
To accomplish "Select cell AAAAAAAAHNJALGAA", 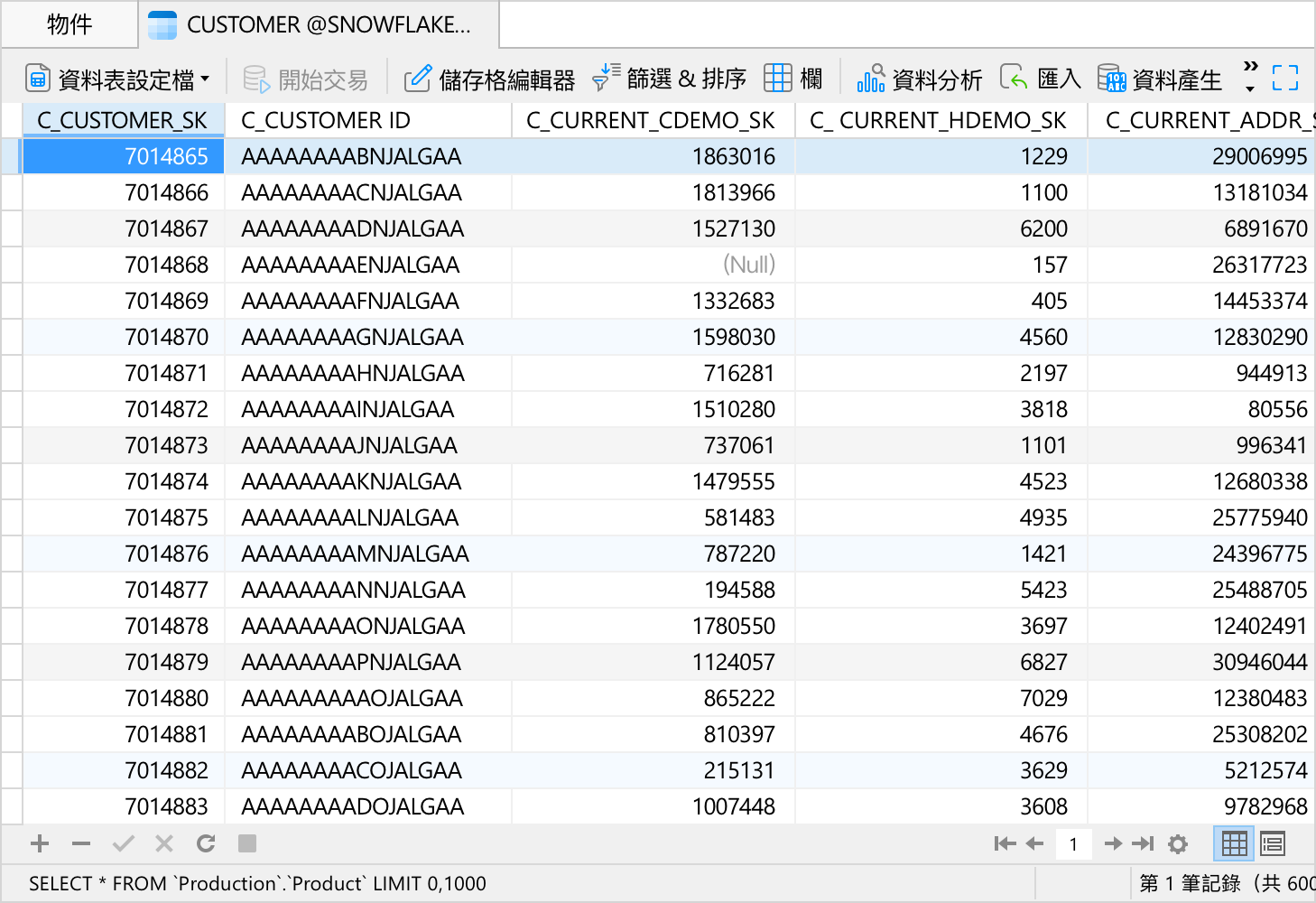I will coord(368,373).
